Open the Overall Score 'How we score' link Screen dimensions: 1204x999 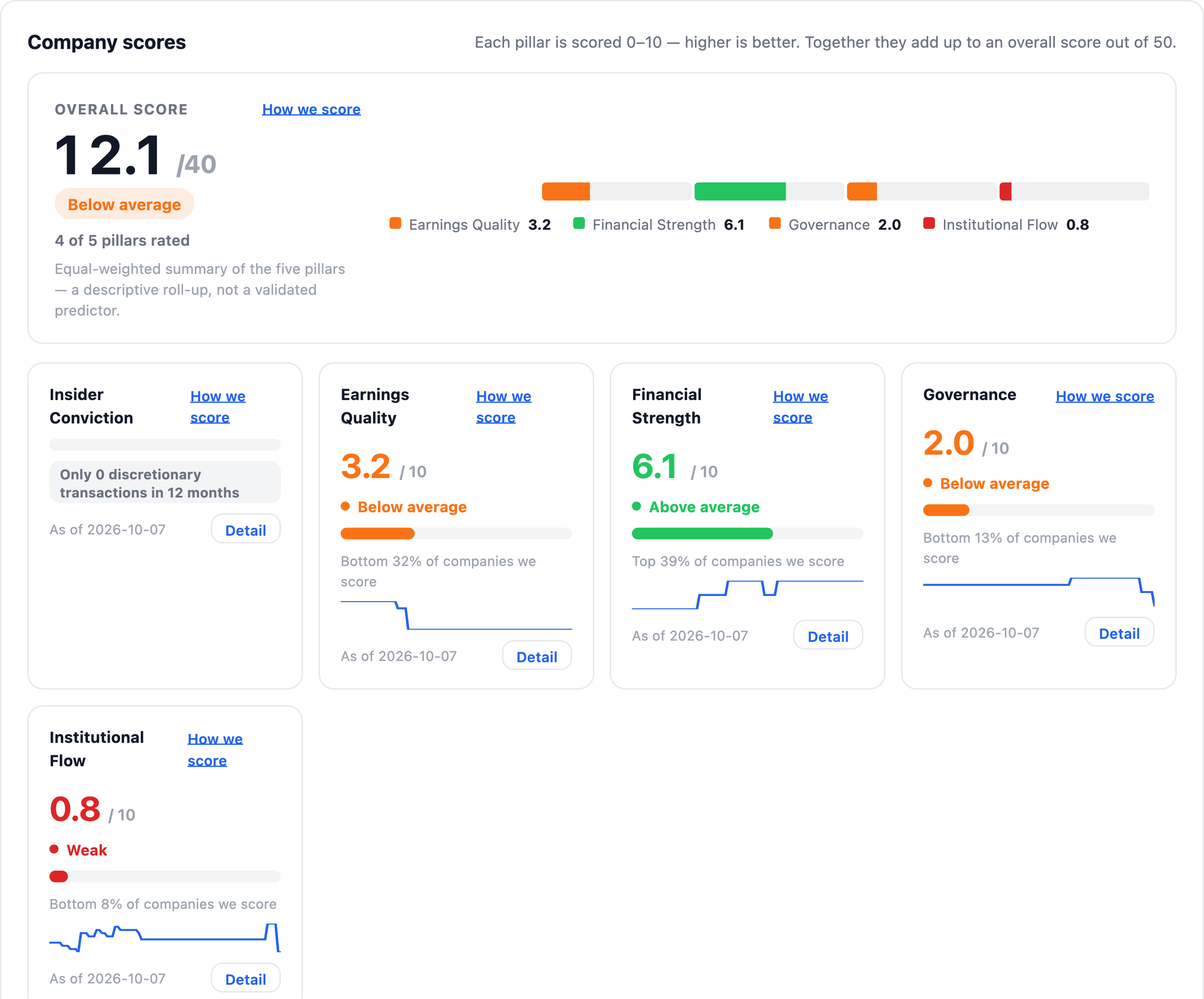click(x=312, y=109)
